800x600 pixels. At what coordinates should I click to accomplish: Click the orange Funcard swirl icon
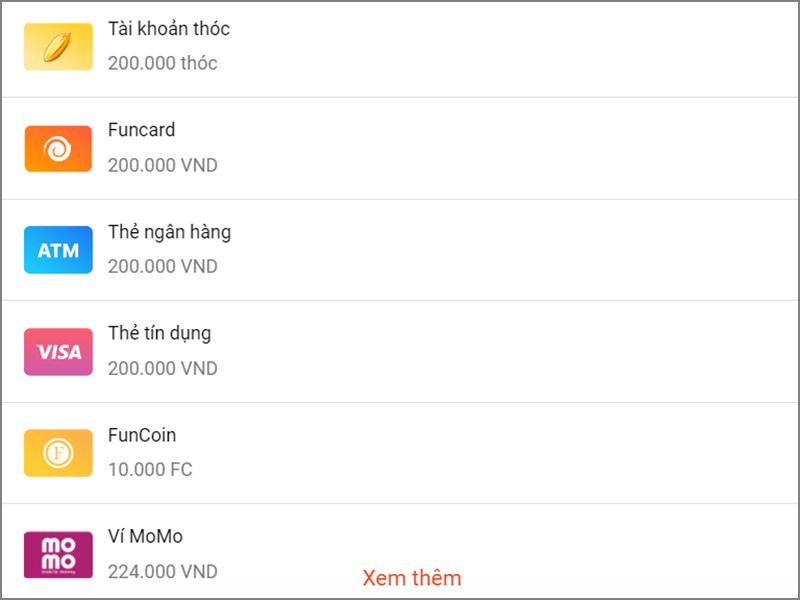point(57,147)
